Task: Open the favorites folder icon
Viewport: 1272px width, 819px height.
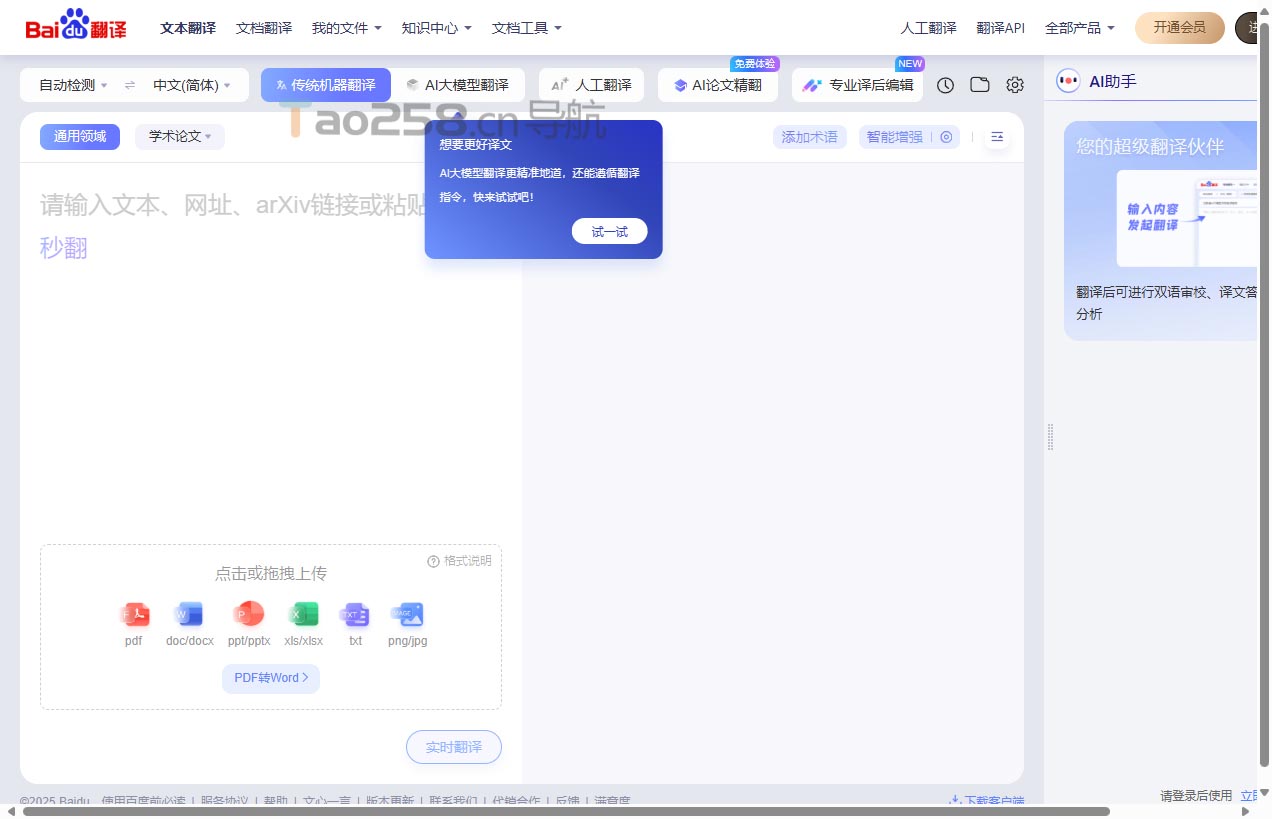Action: click(980, 85)
